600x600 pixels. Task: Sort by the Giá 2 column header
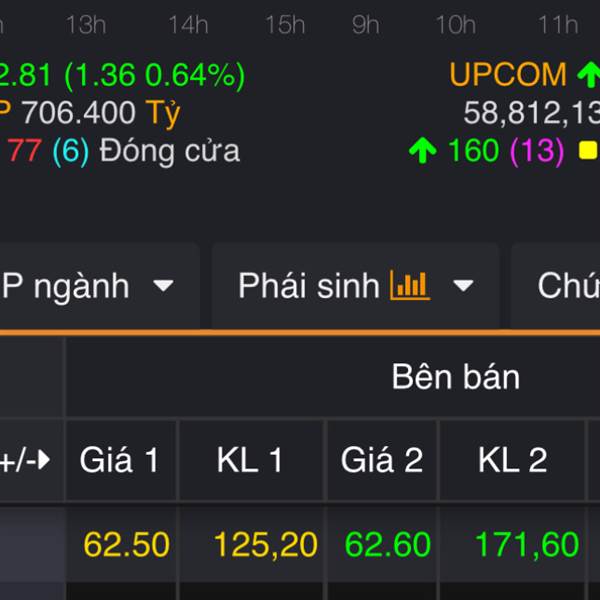coord(382,460)
